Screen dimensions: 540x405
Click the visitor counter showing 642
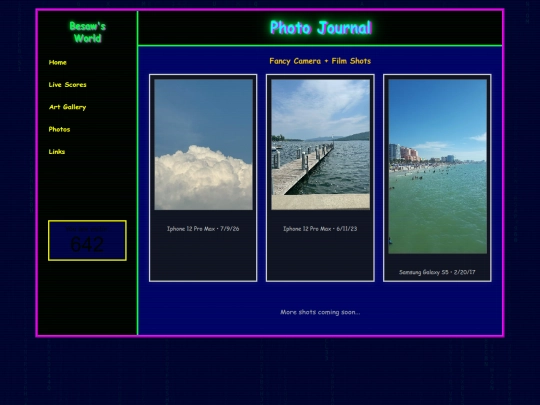[x=87, y=240]
